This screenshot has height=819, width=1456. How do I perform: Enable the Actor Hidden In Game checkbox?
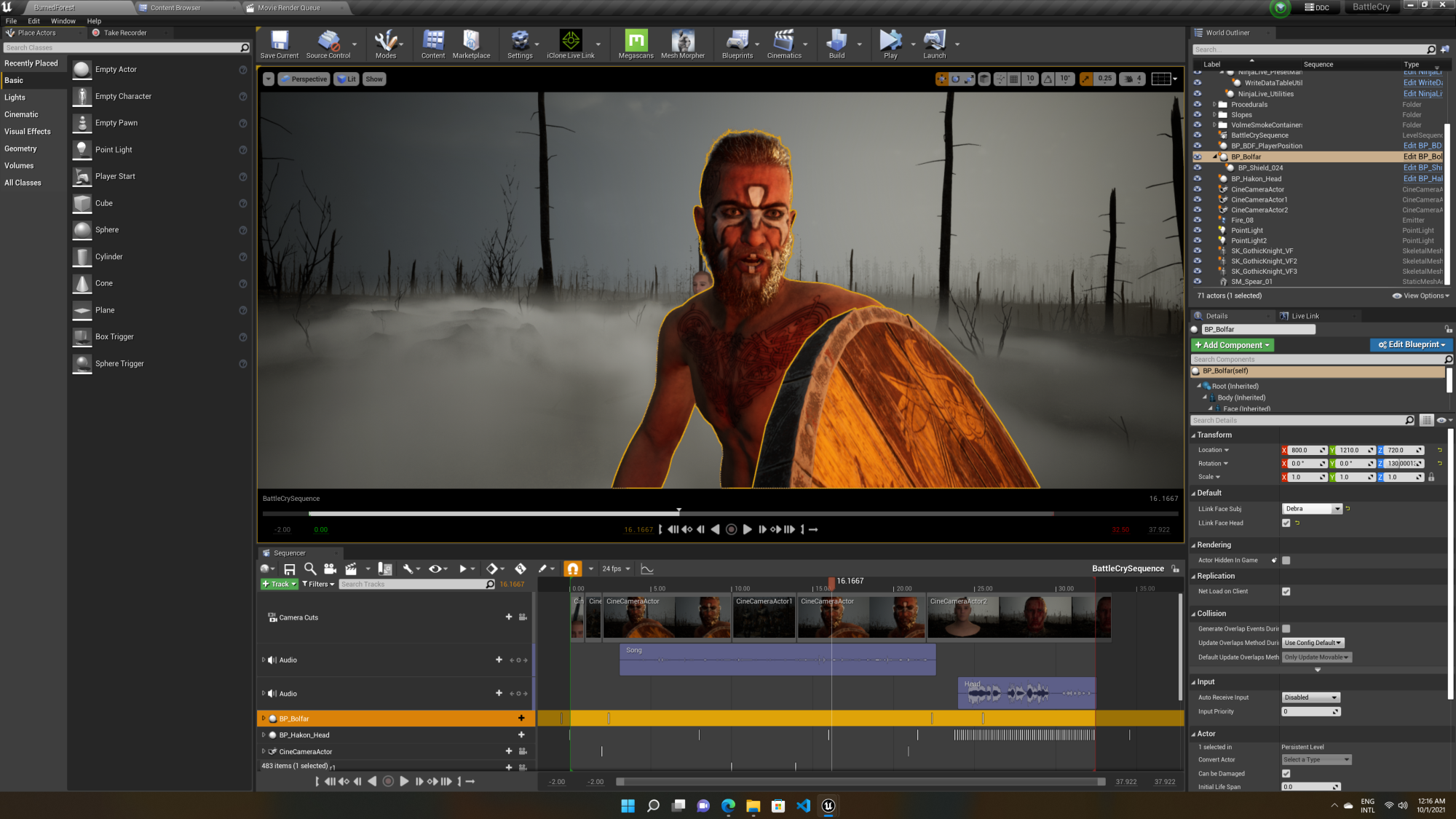(1286, 560)
